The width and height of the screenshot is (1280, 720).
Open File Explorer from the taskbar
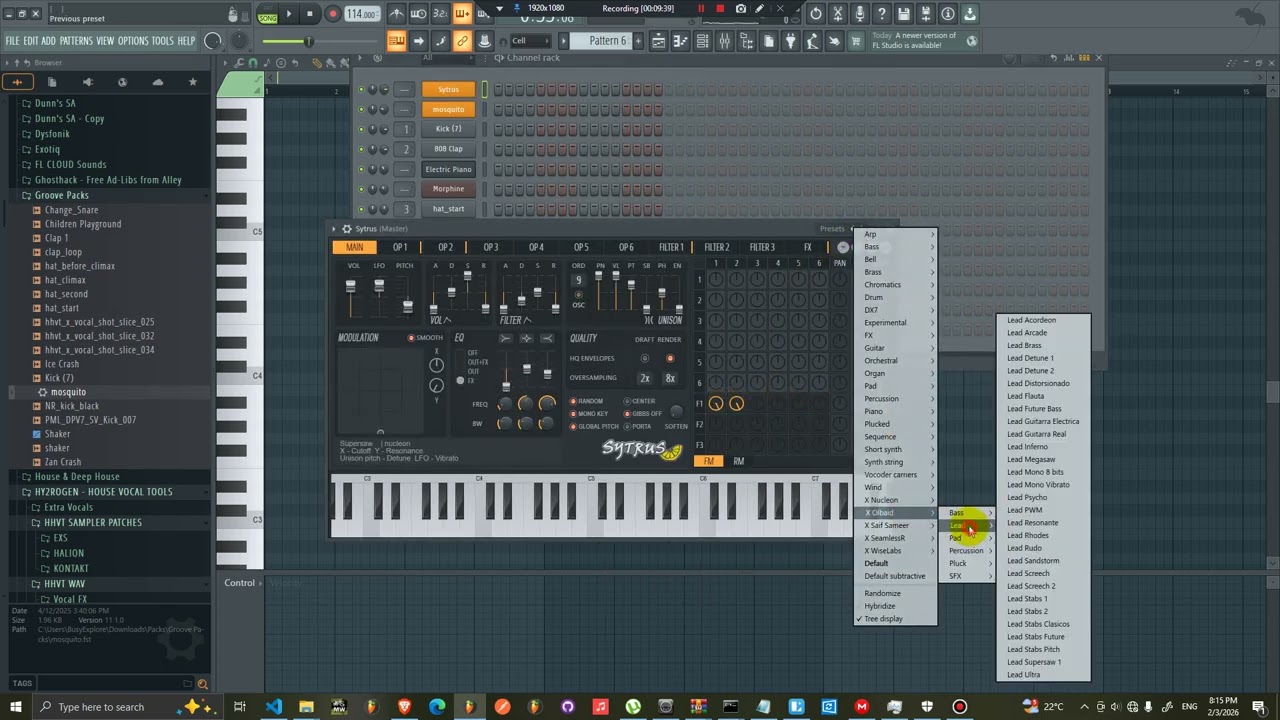click(x=306, y=707)
